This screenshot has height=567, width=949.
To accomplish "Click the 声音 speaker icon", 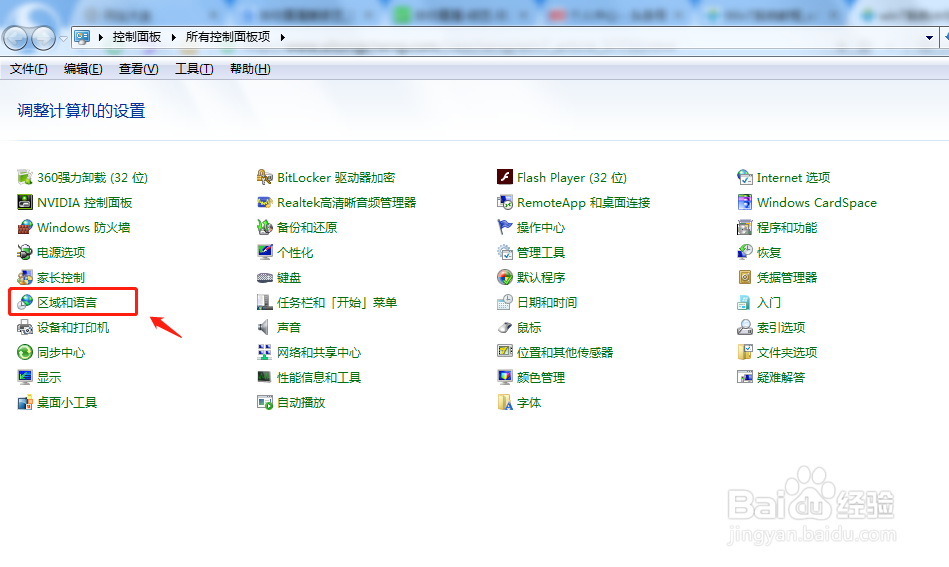I will coord(263,327).
